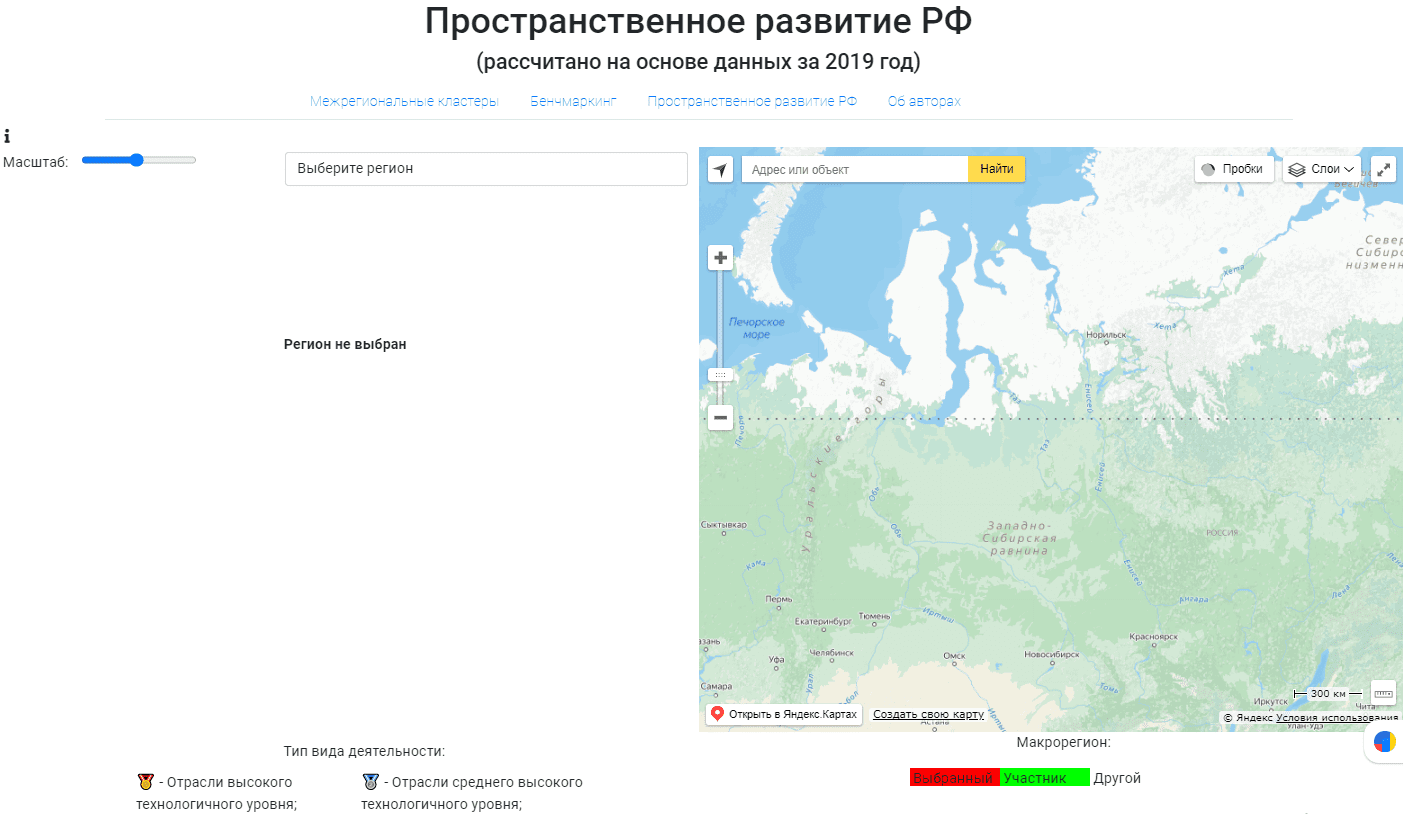Image resolution: width=1403 pixels, height=814 pixels.
Task: Click Уфа city label on map
Action: pos(776,660)
